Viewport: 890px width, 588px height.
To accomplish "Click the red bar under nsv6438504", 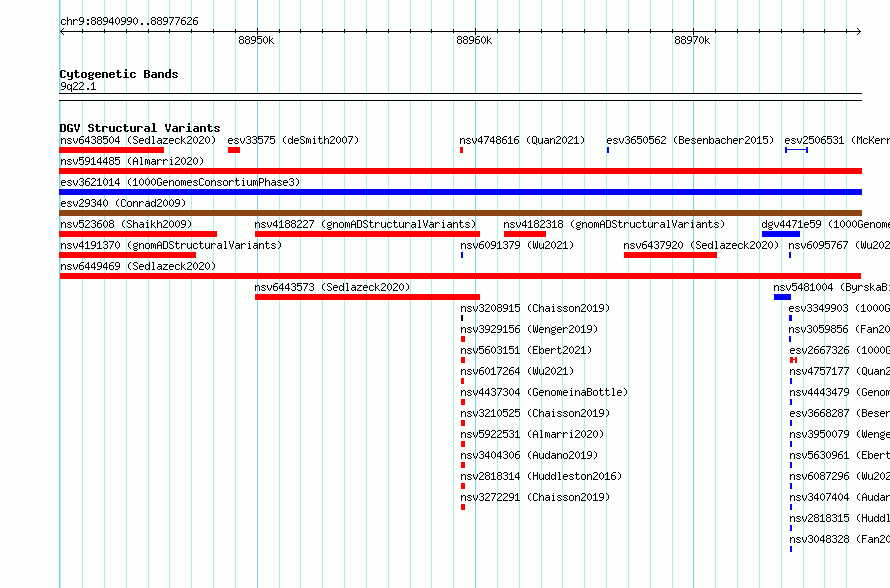I will click(x=112, y=150).
